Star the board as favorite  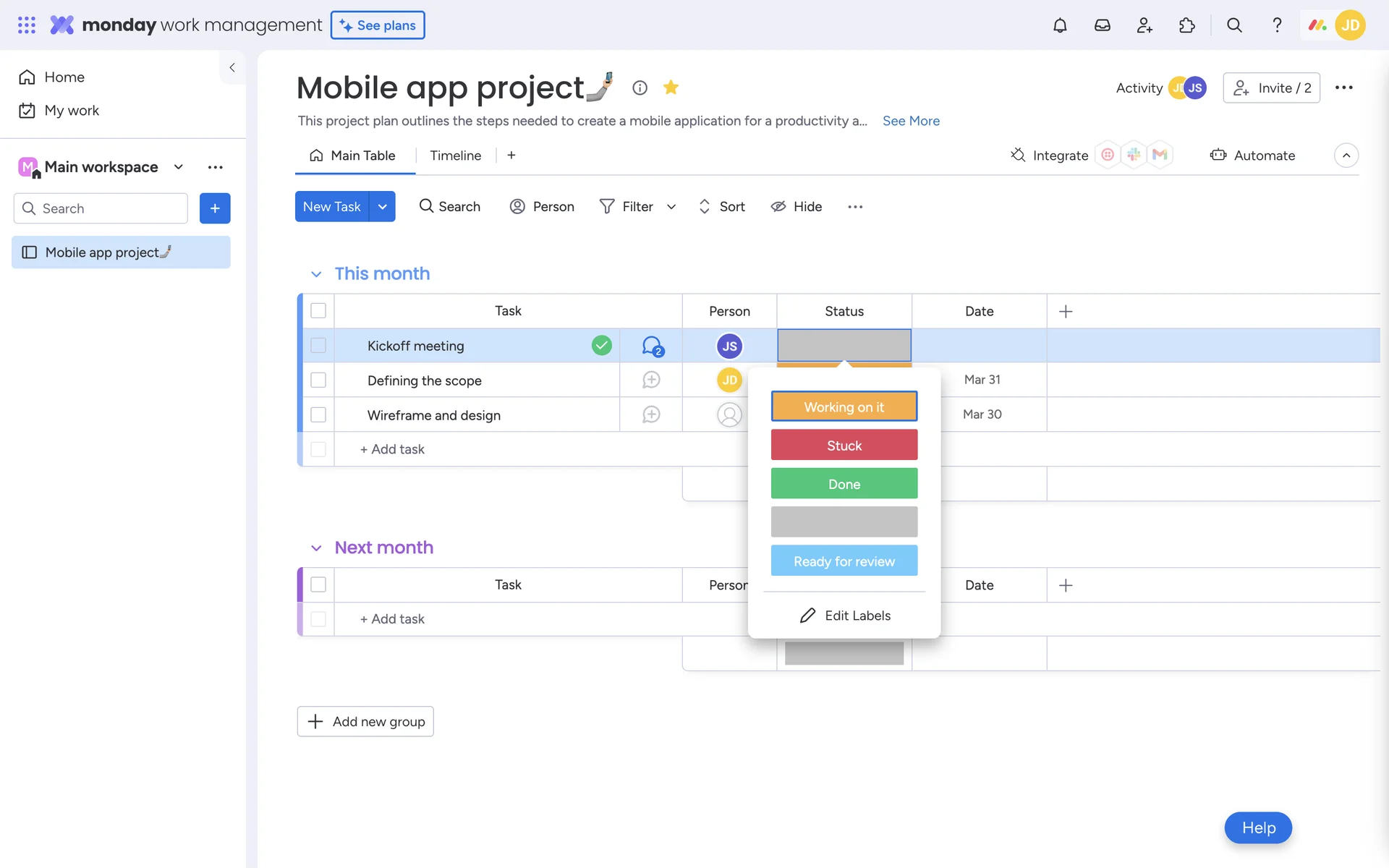coord(671,88)
